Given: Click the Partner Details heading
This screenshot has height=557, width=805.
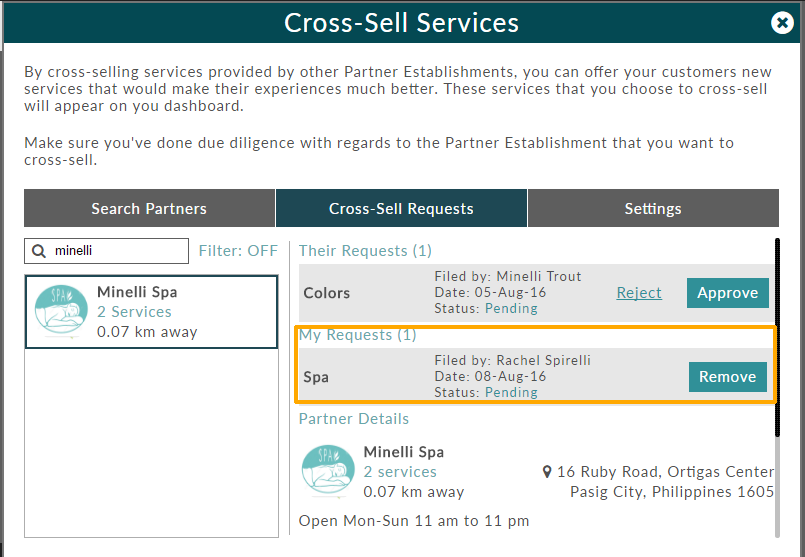Looking at the screenshot, I should point(354,418).
